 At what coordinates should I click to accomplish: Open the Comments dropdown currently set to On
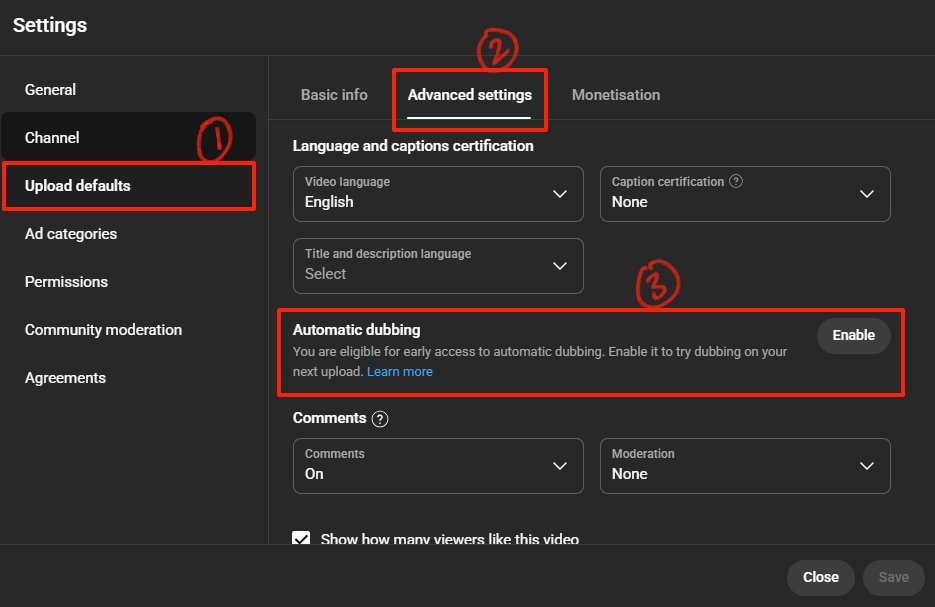pos(438,466)
